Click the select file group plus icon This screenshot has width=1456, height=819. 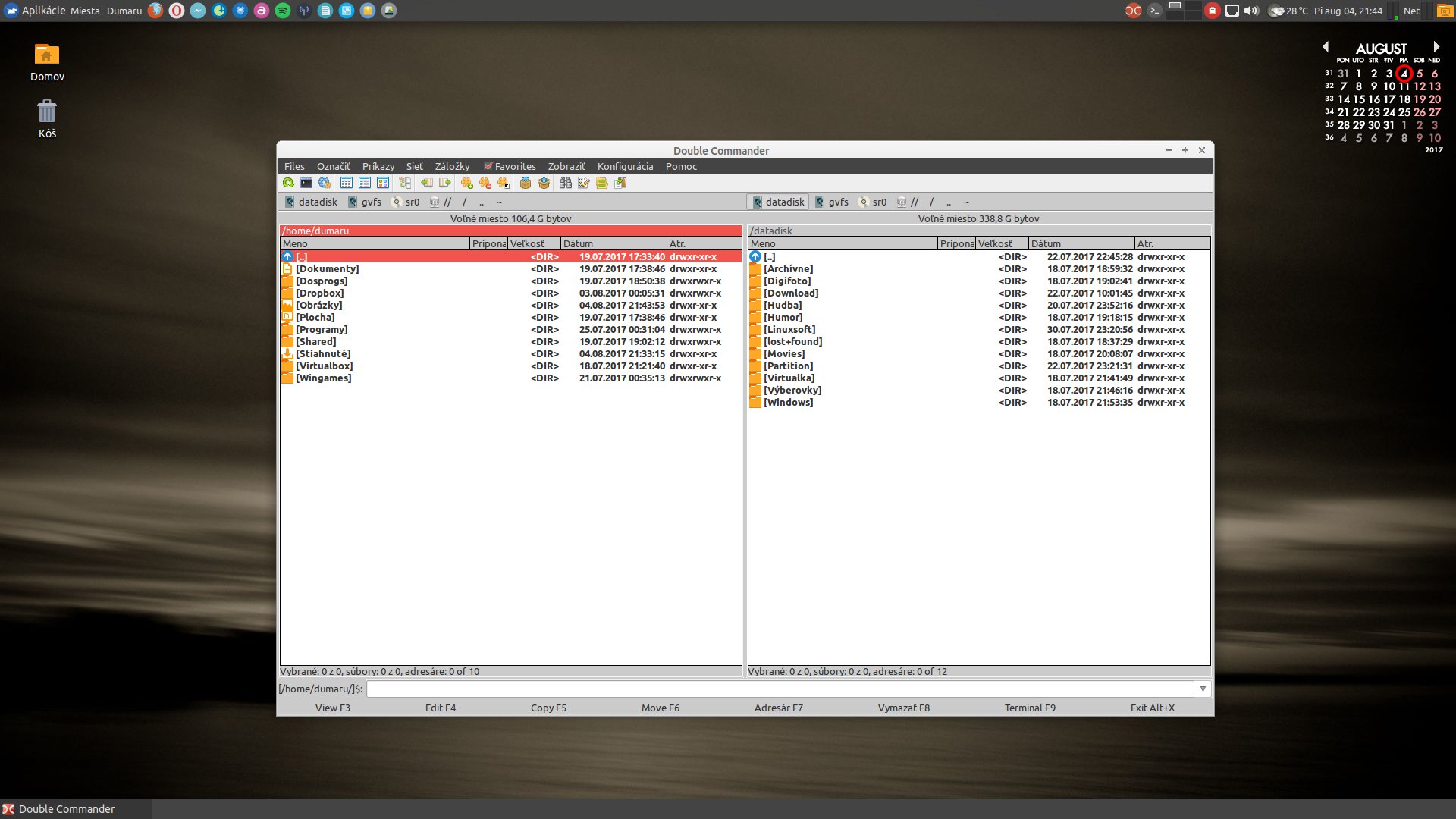pyautogui.click(x=468, y=183)
